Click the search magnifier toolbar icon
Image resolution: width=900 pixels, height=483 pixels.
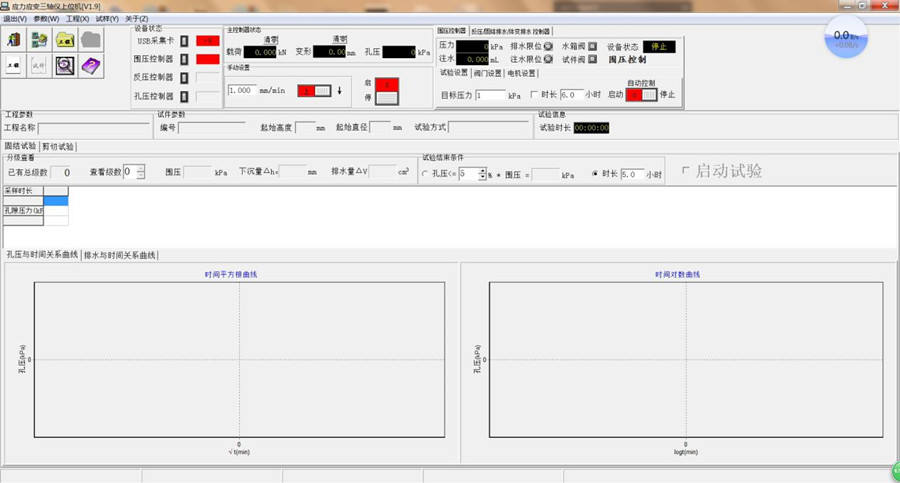point(65,66)
